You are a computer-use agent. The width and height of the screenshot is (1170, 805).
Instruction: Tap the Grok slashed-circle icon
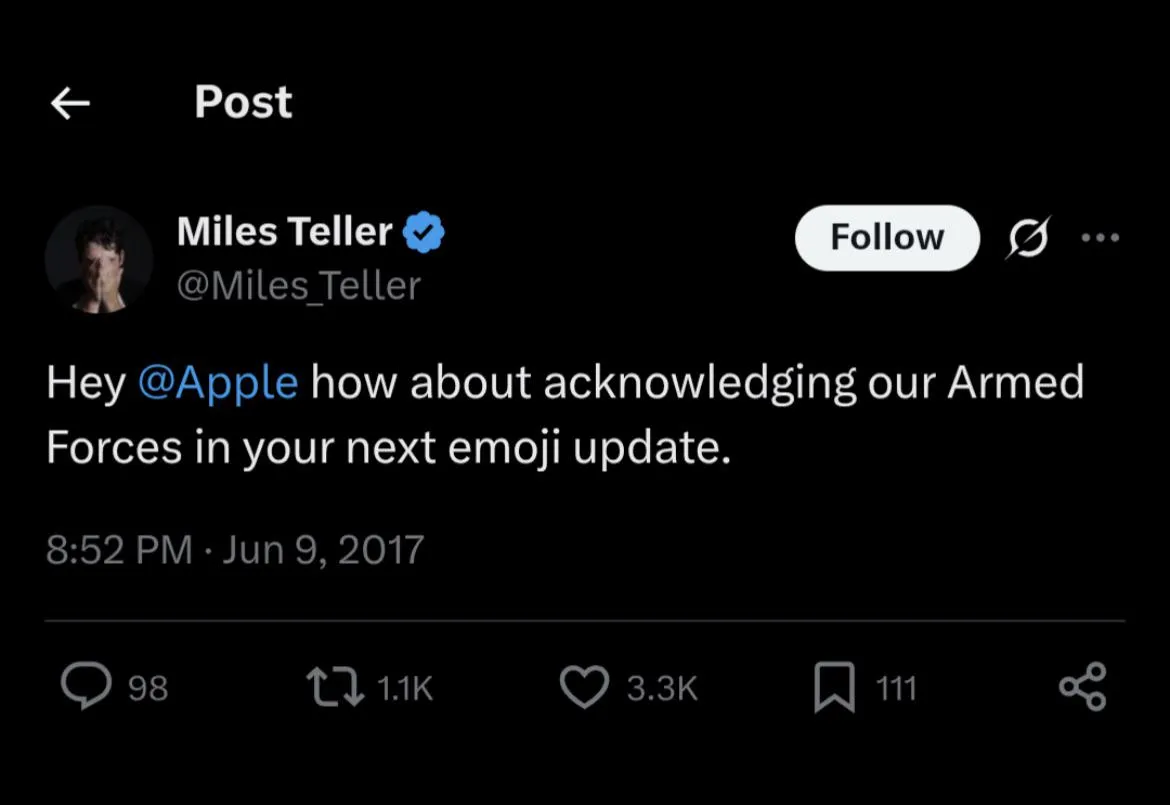[1026, 238]
